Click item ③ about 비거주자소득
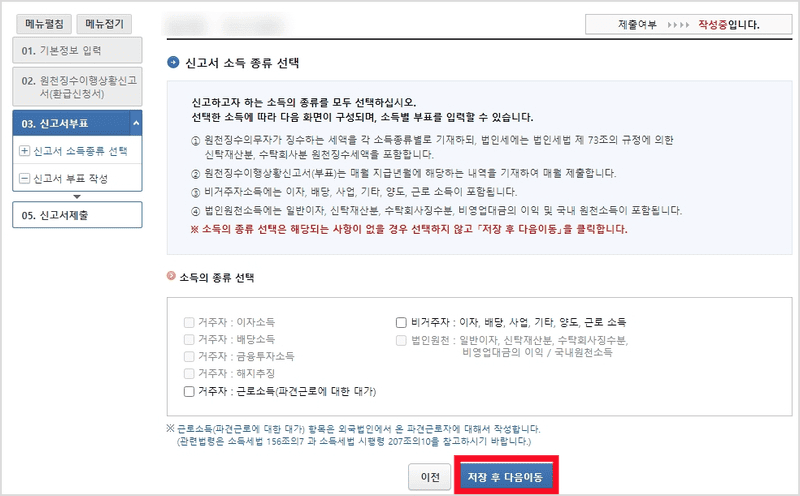 (354, 192)
